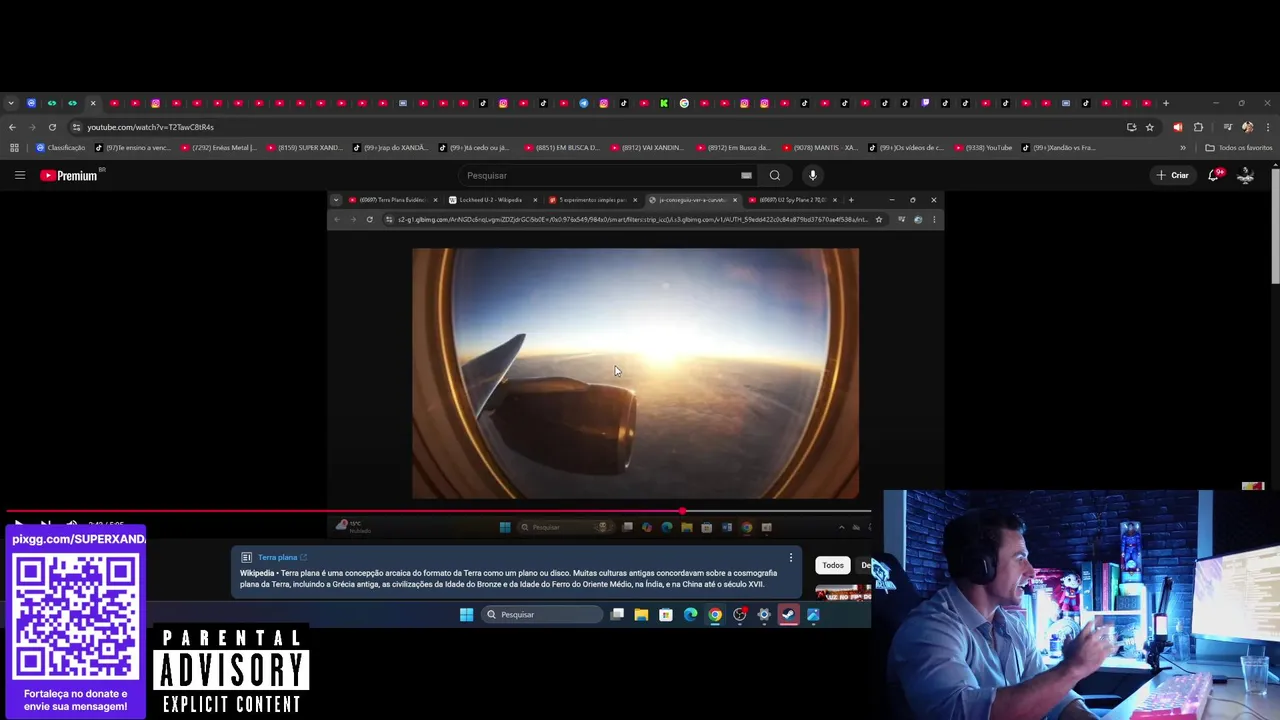Viewport: 1280px width, 720px height.
Task: Bookmark this page with the star
Action: tap(1150, 127)
